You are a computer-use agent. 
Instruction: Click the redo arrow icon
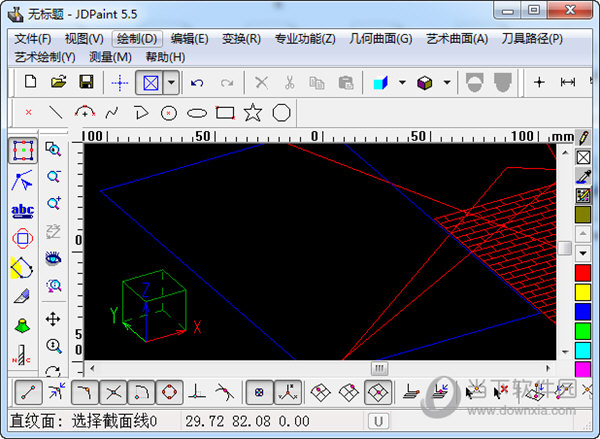tap(227, 82)
